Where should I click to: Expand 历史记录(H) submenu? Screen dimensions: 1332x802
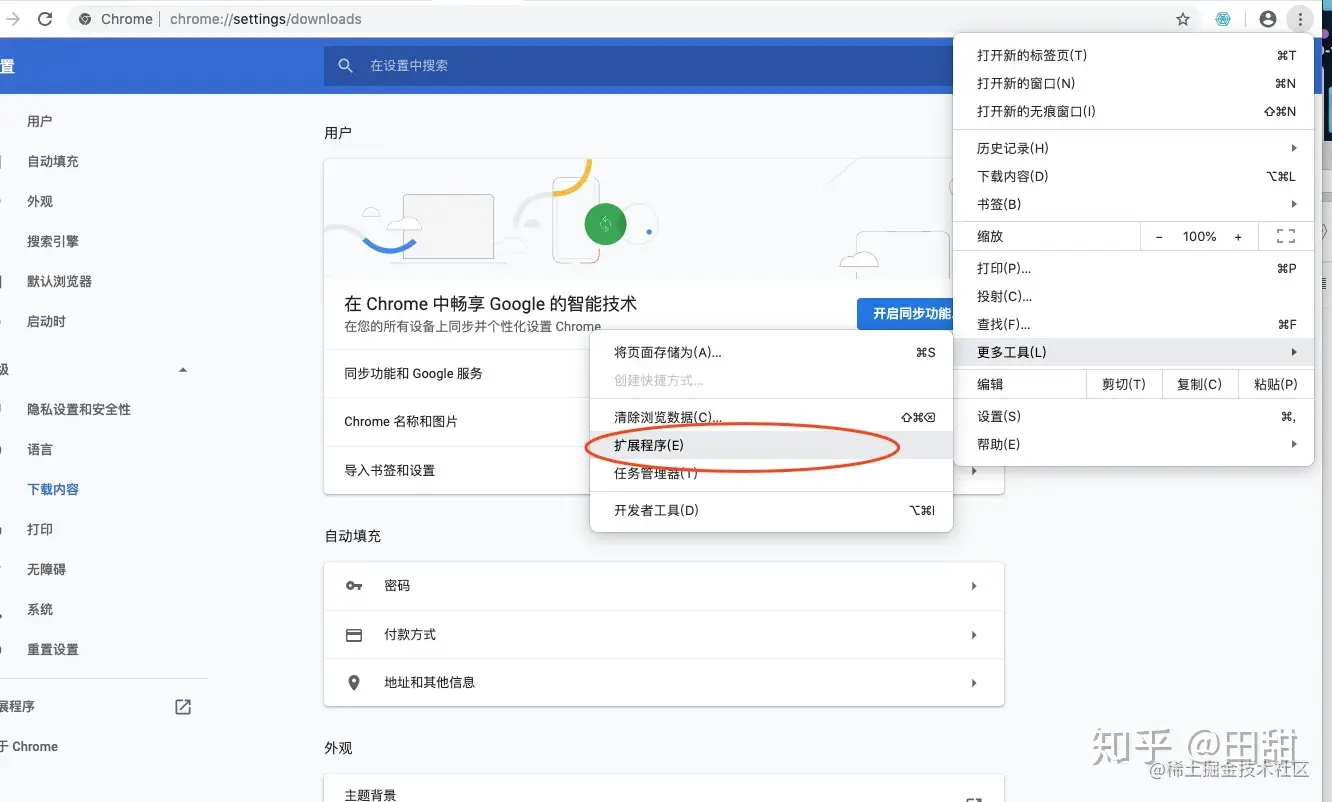click(x=1294, y=148)
